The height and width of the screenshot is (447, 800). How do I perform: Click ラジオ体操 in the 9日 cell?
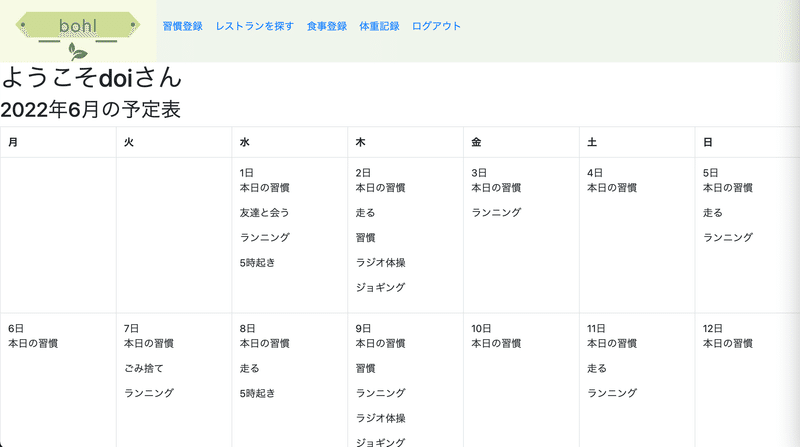point(380,418)
